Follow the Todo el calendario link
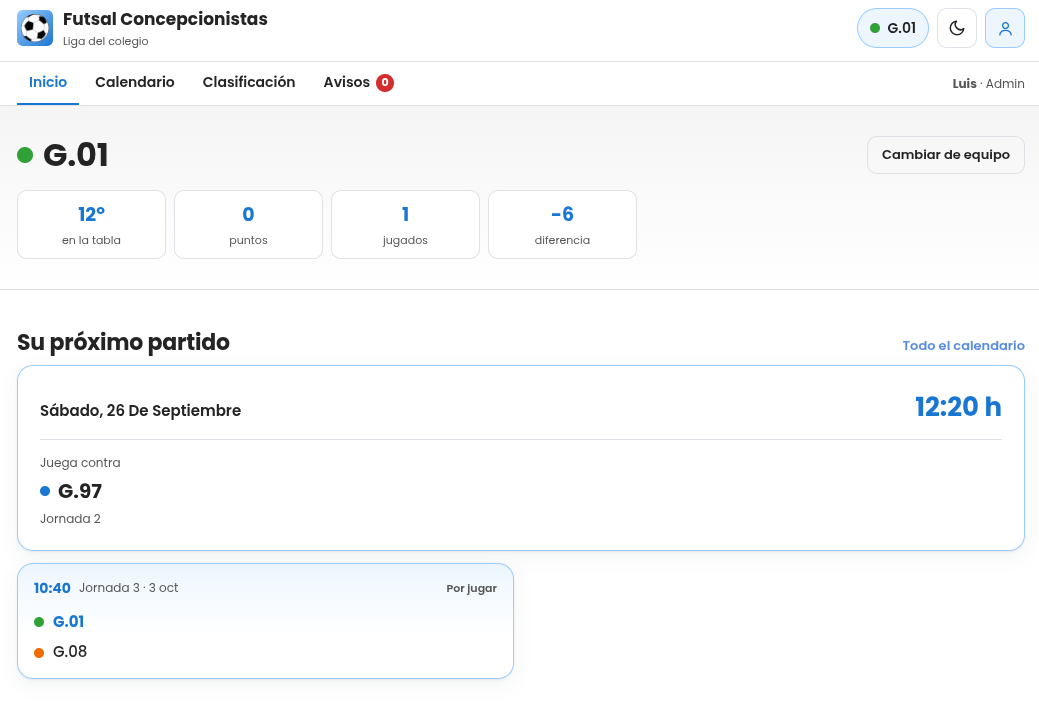 coord(963,346)
